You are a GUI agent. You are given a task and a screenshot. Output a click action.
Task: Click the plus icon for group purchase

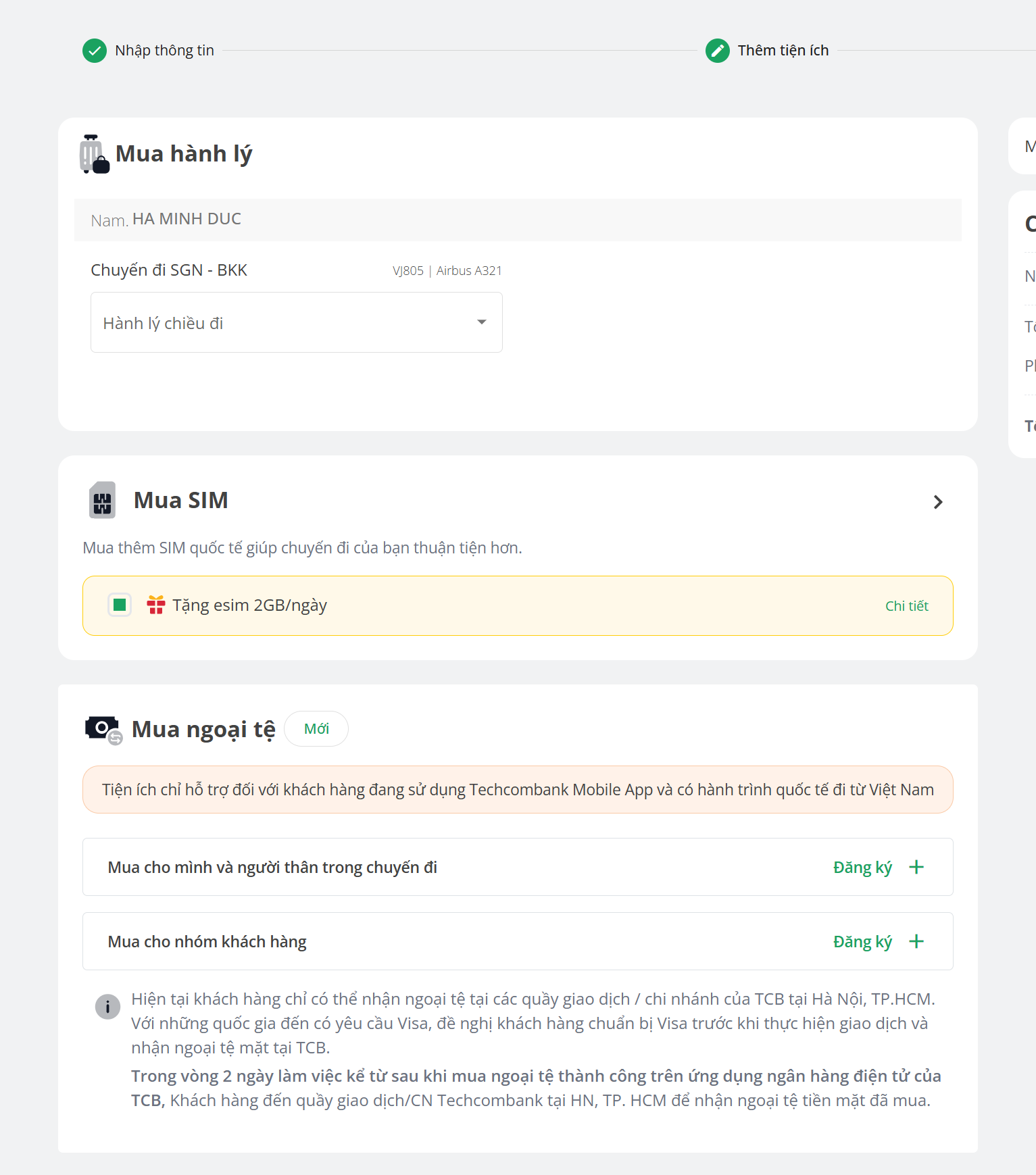pos(916,941)
